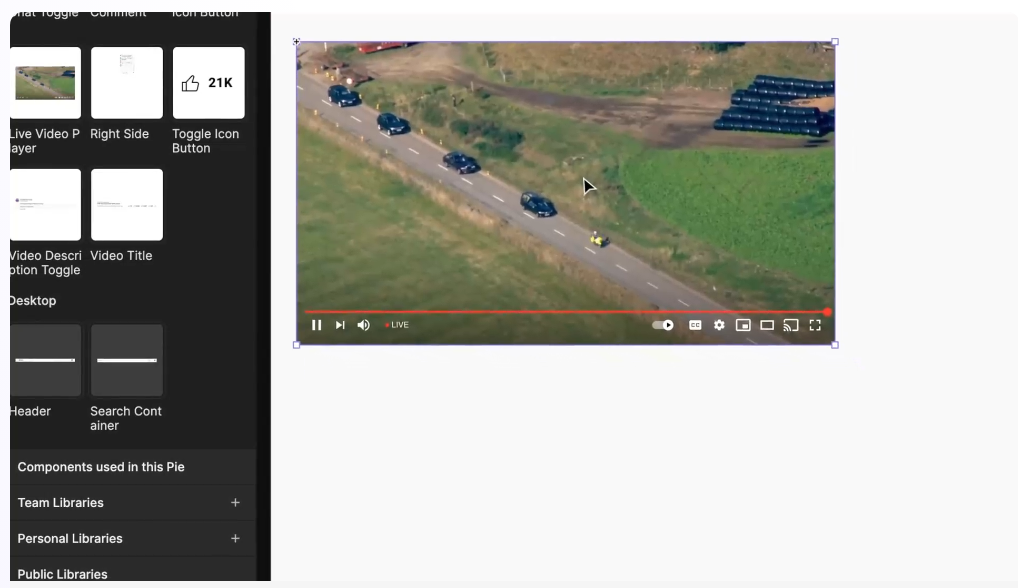Open the Components used in this Pie section
The width and height of the screenshot is (1018, 588).
coord(101,467)
